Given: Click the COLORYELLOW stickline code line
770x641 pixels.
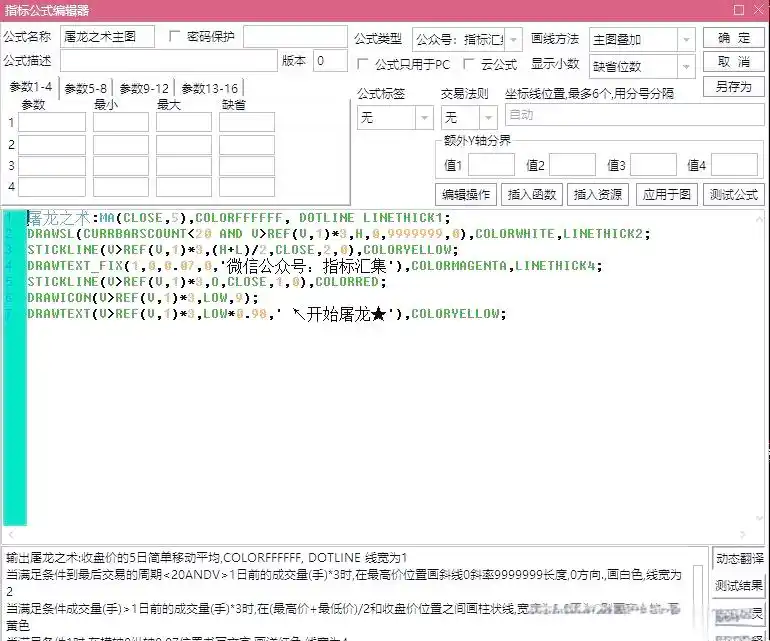Looking at the screenshot, I should pos(243,250).
